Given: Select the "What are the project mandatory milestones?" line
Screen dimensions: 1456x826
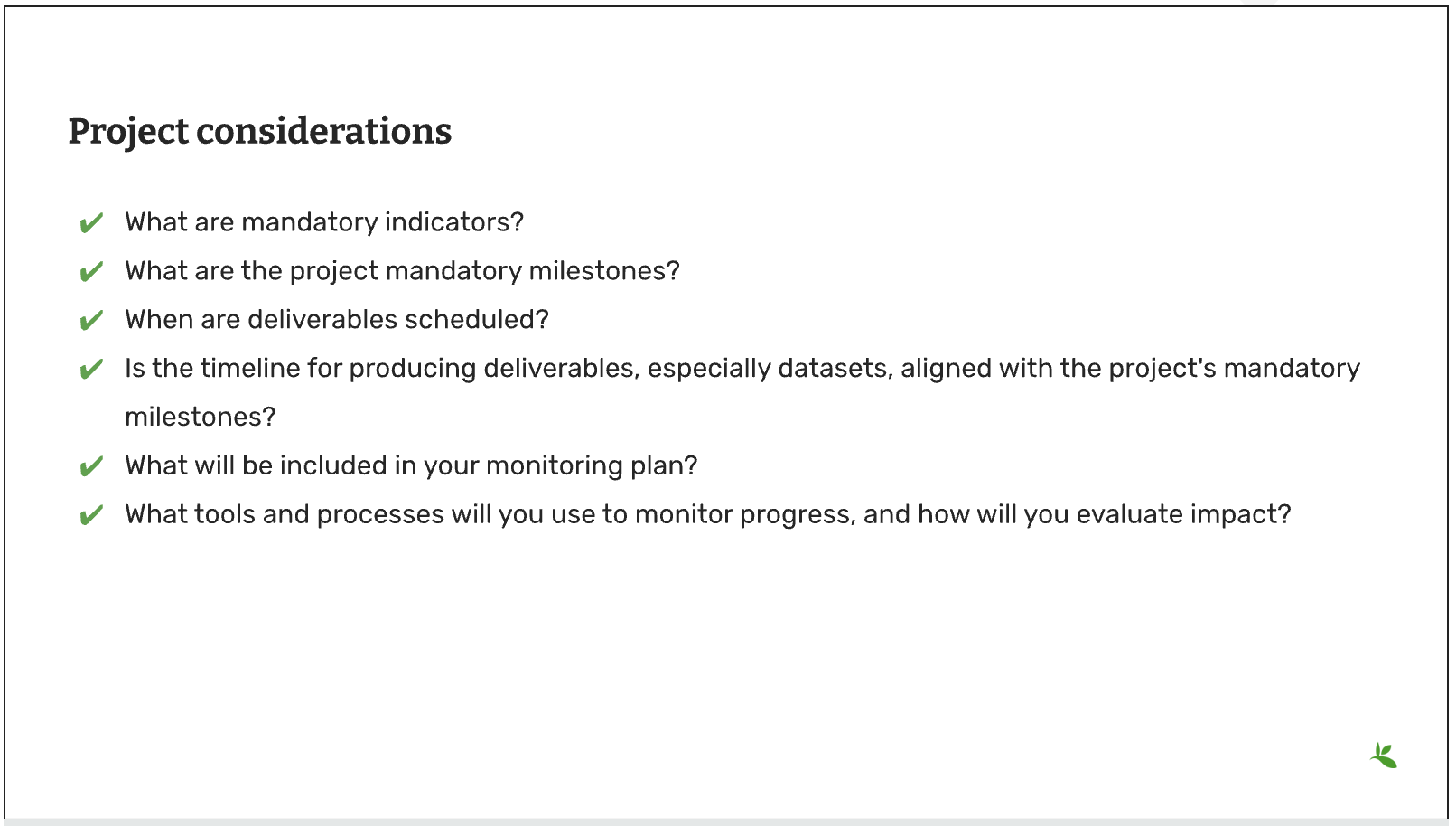Looking at the screenshot, I should click(x=402, y=271).
